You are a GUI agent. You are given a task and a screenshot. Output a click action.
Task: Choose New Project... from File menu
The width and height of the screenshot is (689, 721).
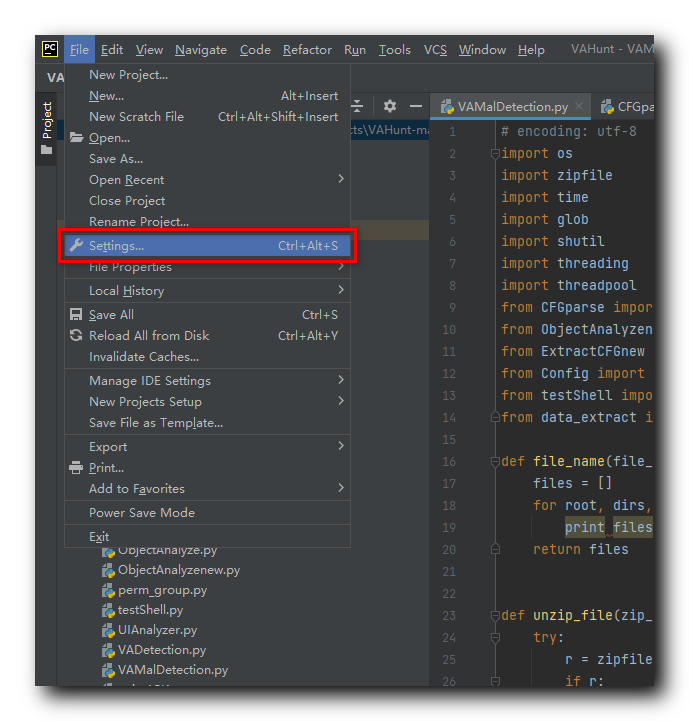[x=207, y=74]
